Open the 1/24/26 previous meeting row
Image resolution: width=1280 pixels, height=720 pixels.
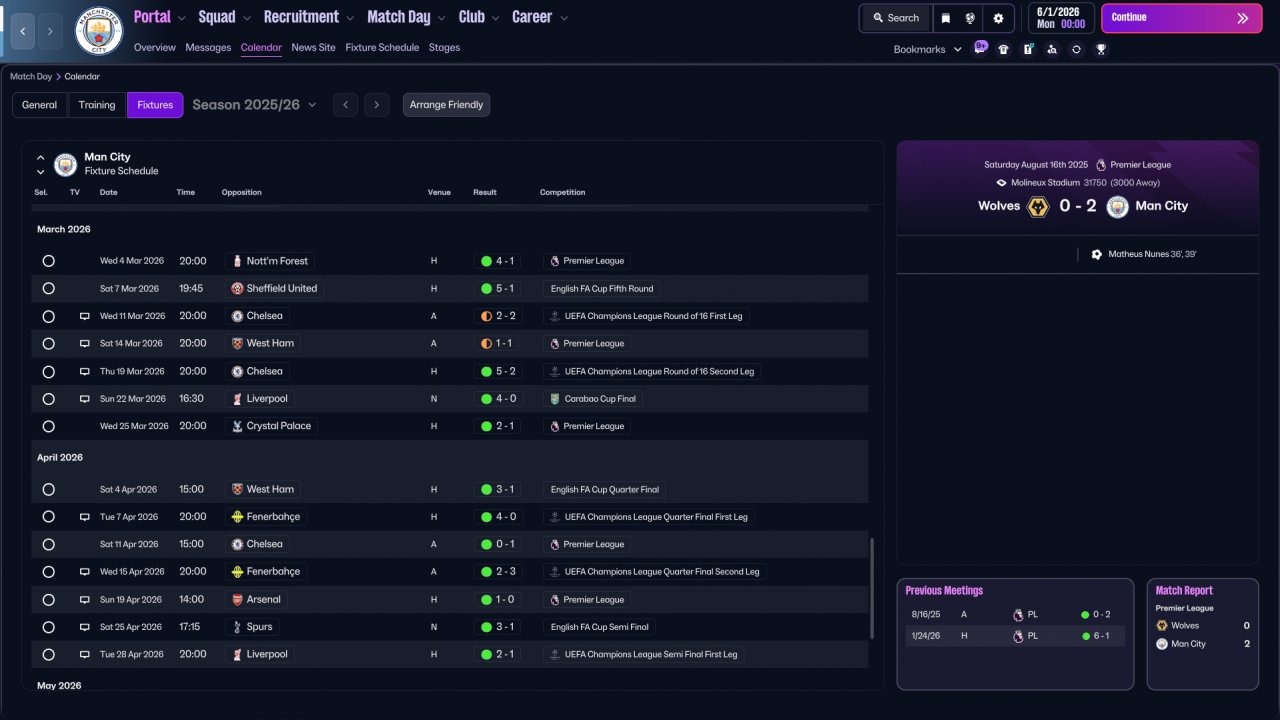pyautogui.click(x=1015, y=636)
